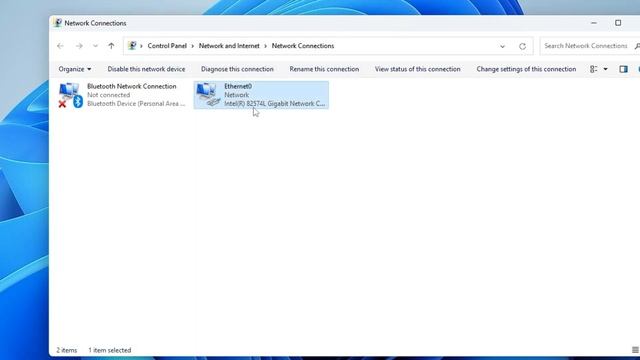This screenshot has width=640, height=360.
Task: Select the Bluetooth Network Connection icon
Action: 70,95
